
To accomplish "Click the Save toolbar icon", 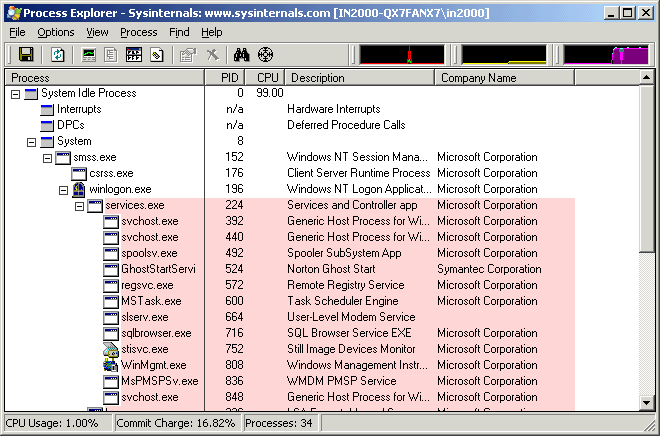I will click(26, 55).
